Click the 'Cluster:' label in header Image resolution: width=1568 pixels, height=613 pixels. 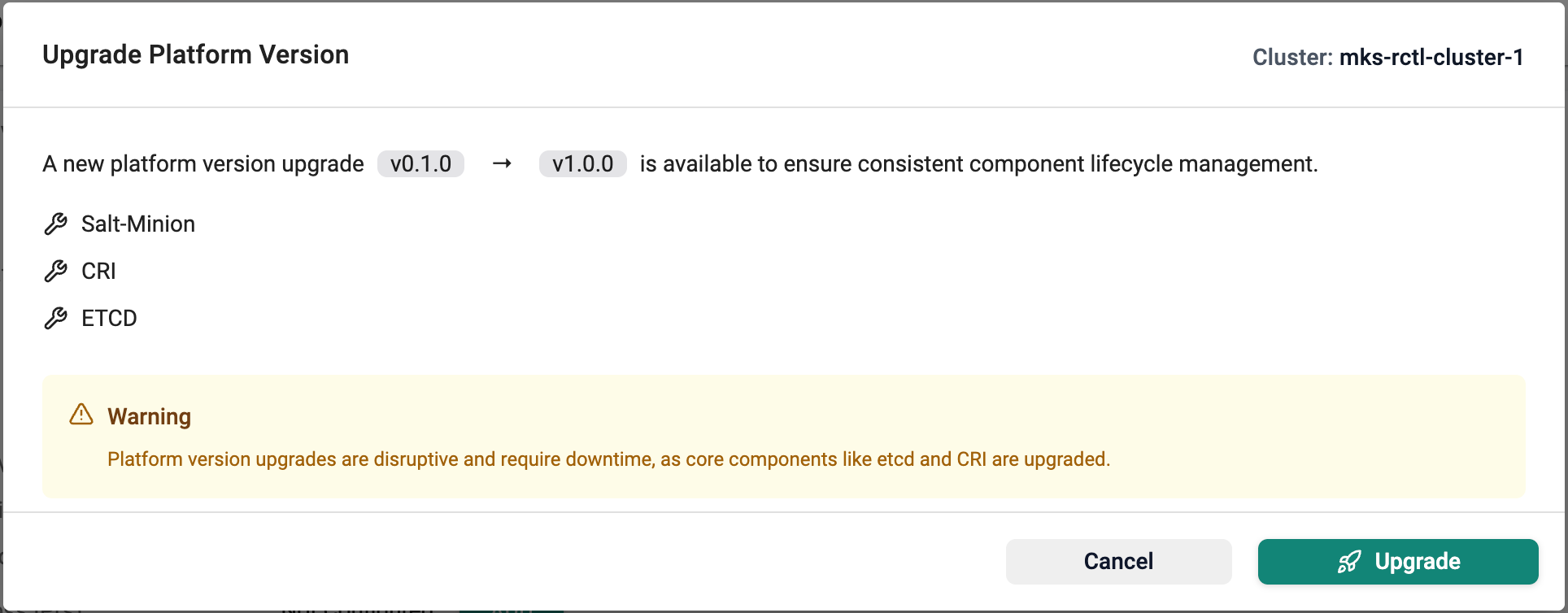pos(1292,58)
